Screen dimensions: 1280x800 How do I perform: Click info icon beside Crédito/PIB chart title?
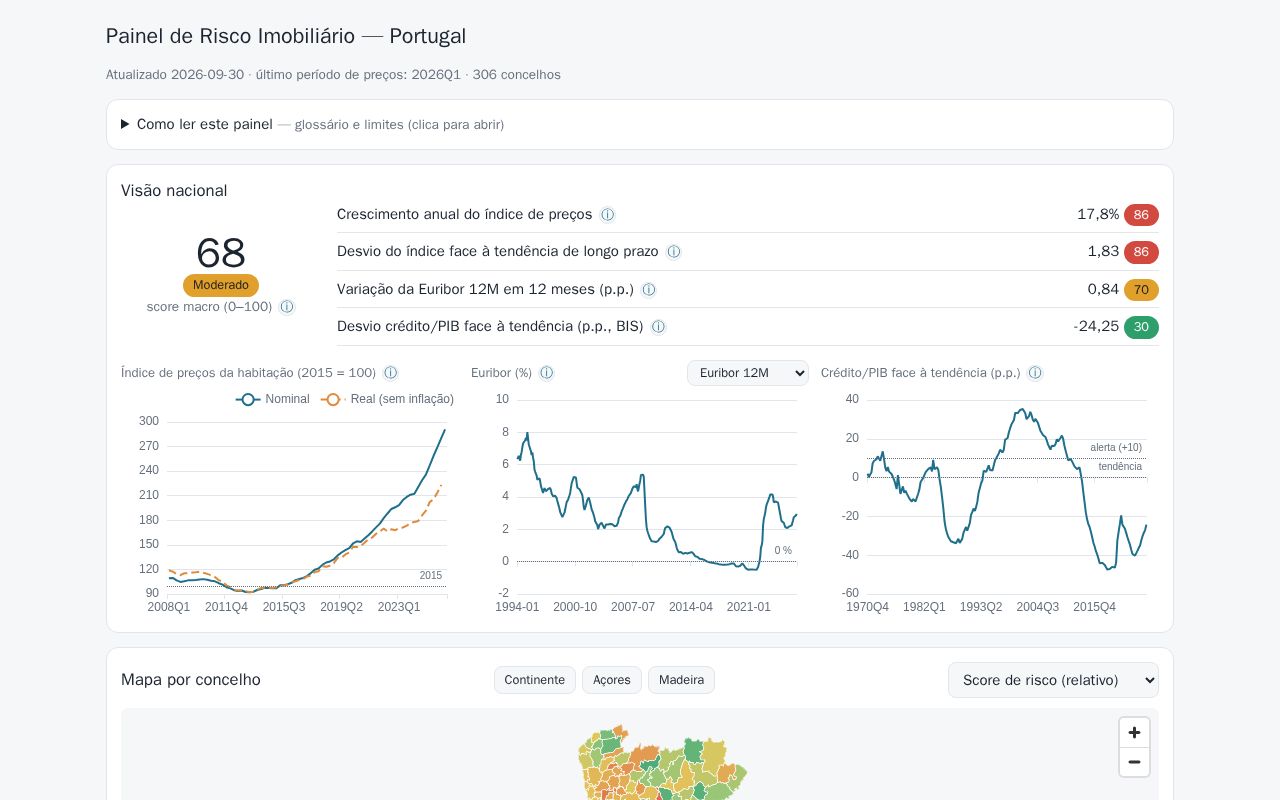pyautogui.click(x=1035, y=373)
